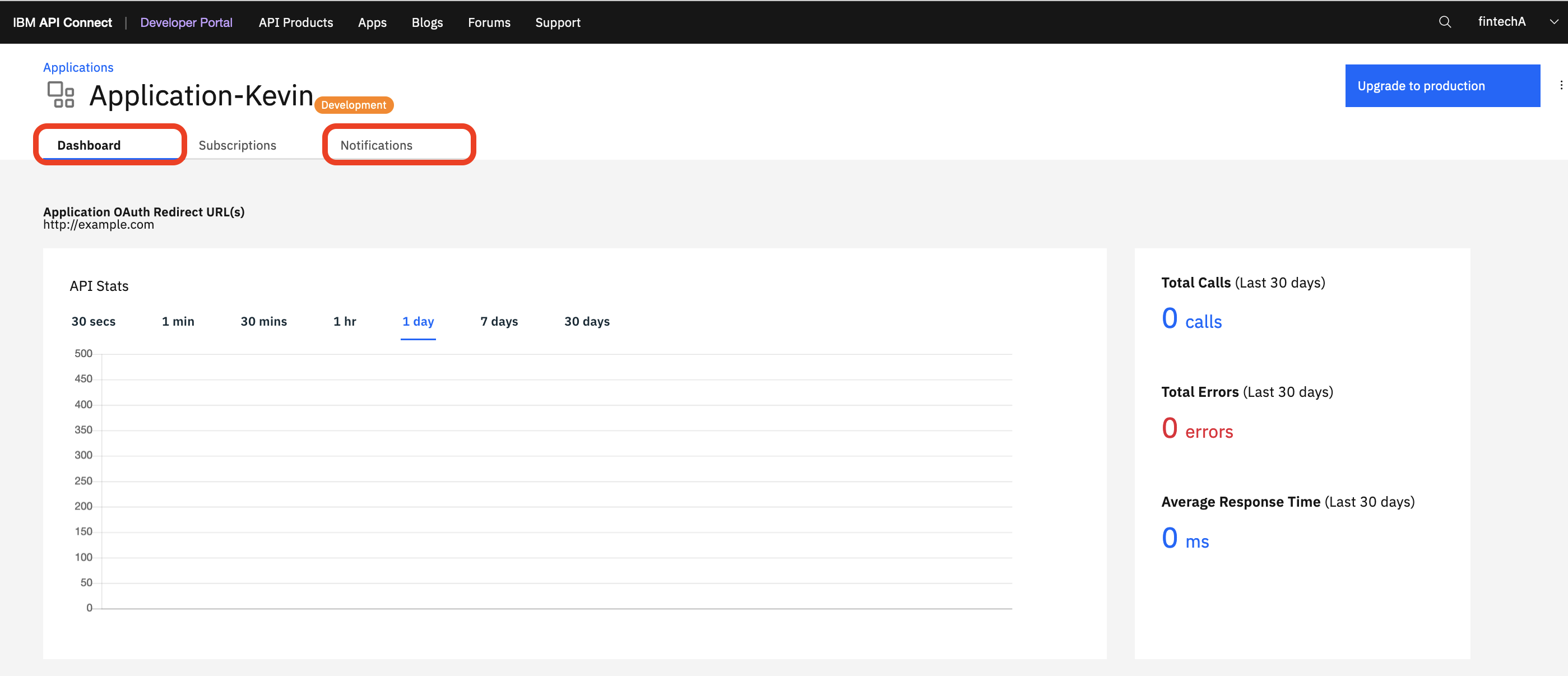The image size is (1568, 676).
Task: Switch API Stats to 7 days
Action: pos(499,322)
